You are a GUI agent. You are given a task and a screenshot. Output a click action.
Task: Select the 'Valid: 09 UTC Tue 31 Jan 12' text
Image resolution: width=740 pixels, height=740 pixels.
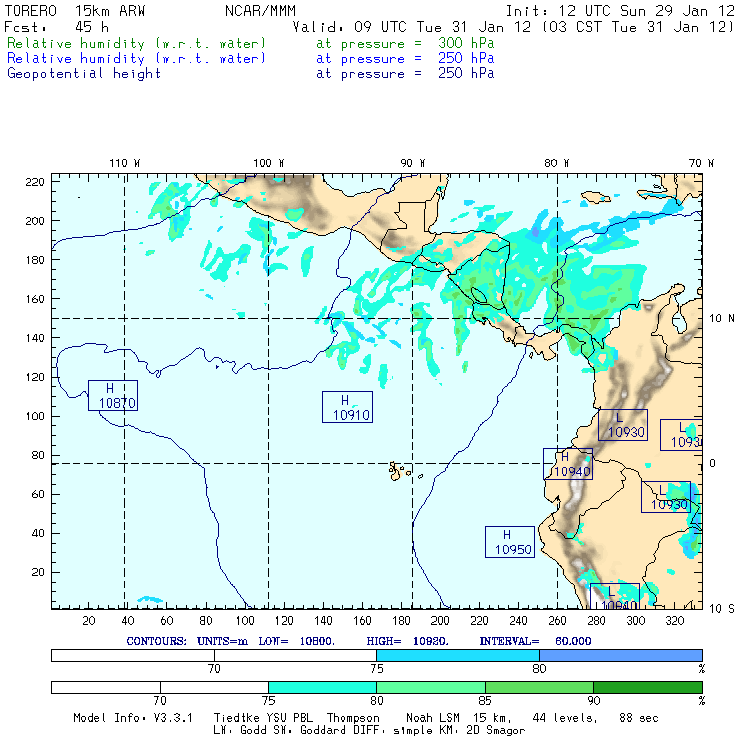tap(412, 27)
